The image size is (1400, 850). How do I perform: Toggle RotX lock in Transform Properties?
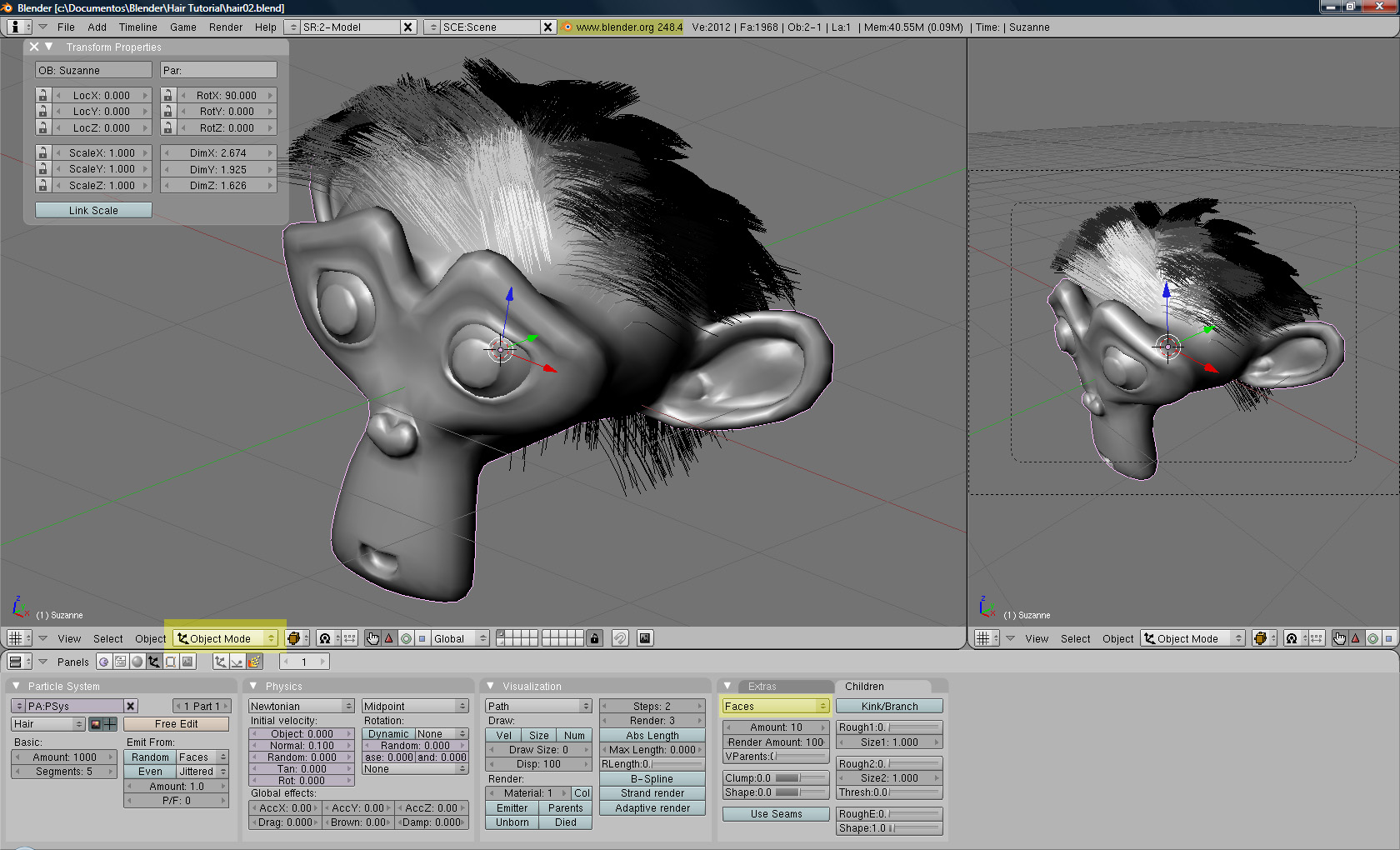[x=167, y=95]
